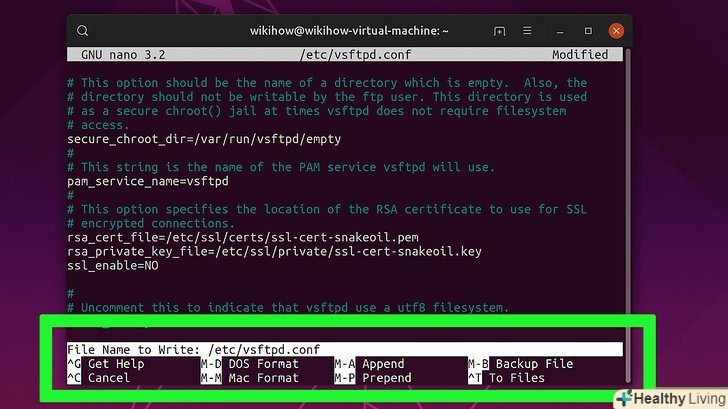Click the M-B Backup File shortcut
728x409 pixels.
click(x=520, y=364)
